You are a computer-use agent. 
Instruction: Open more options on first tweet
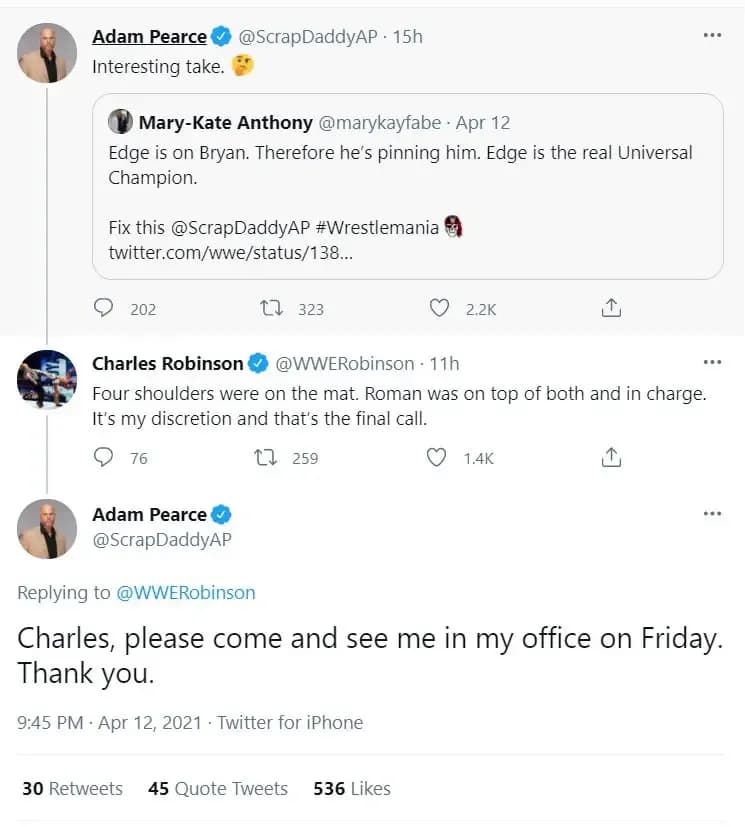[712, 35]
